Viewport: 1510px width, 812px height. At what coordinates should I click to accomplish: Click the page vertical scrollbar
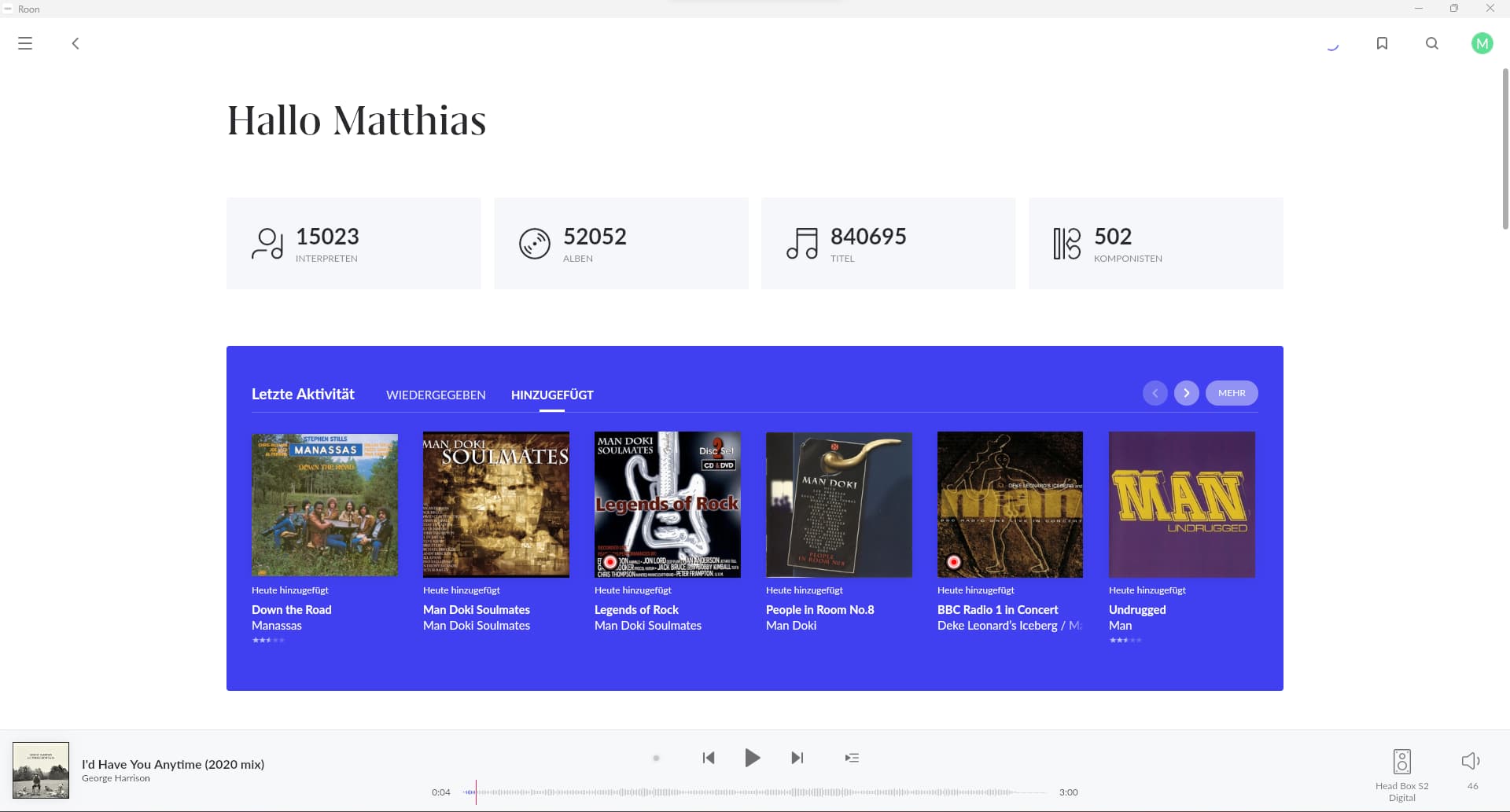click(x=1505, y=149)
